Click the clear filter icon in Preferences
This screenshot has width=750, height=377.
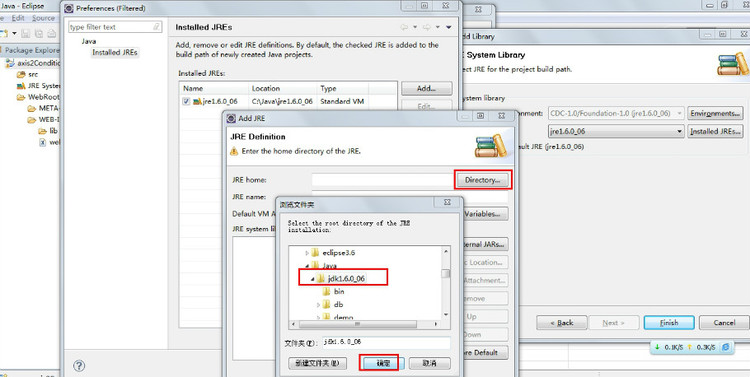click(156, 27)
